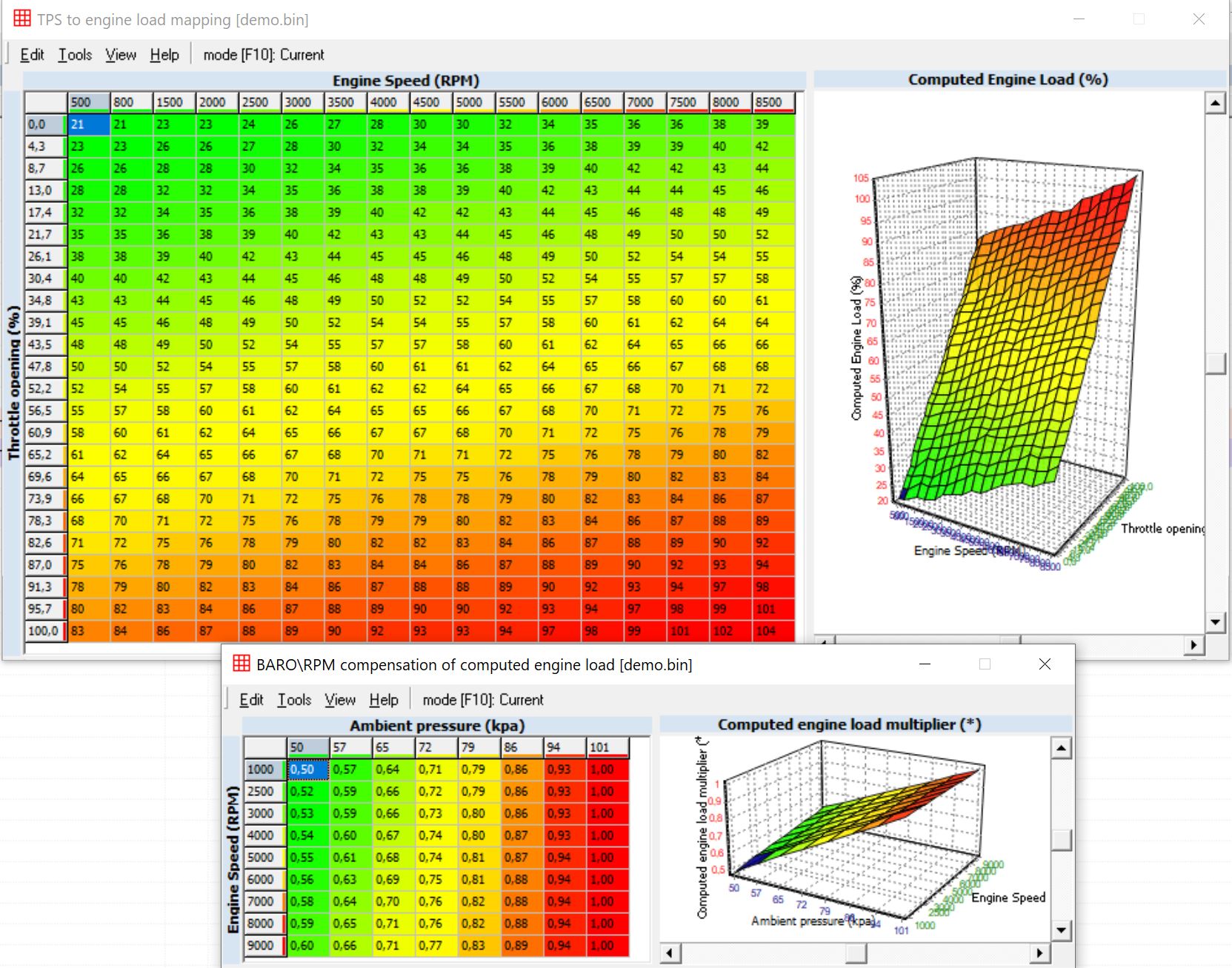This screenshot has width=1232, height=968.
Task: Select cell 0,50 at 1000 RPM, 50 kPa
Action: pyautogui.click(x=307, y=770)
